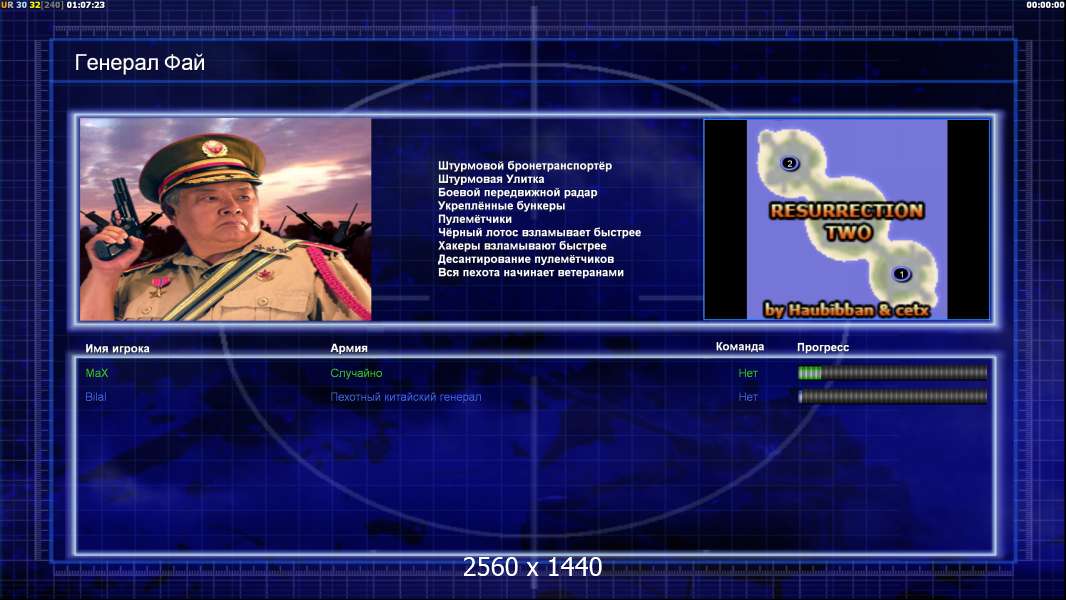Click 'Пулемётчики' line
This screenshot has width=1066, height=600.
475,219
